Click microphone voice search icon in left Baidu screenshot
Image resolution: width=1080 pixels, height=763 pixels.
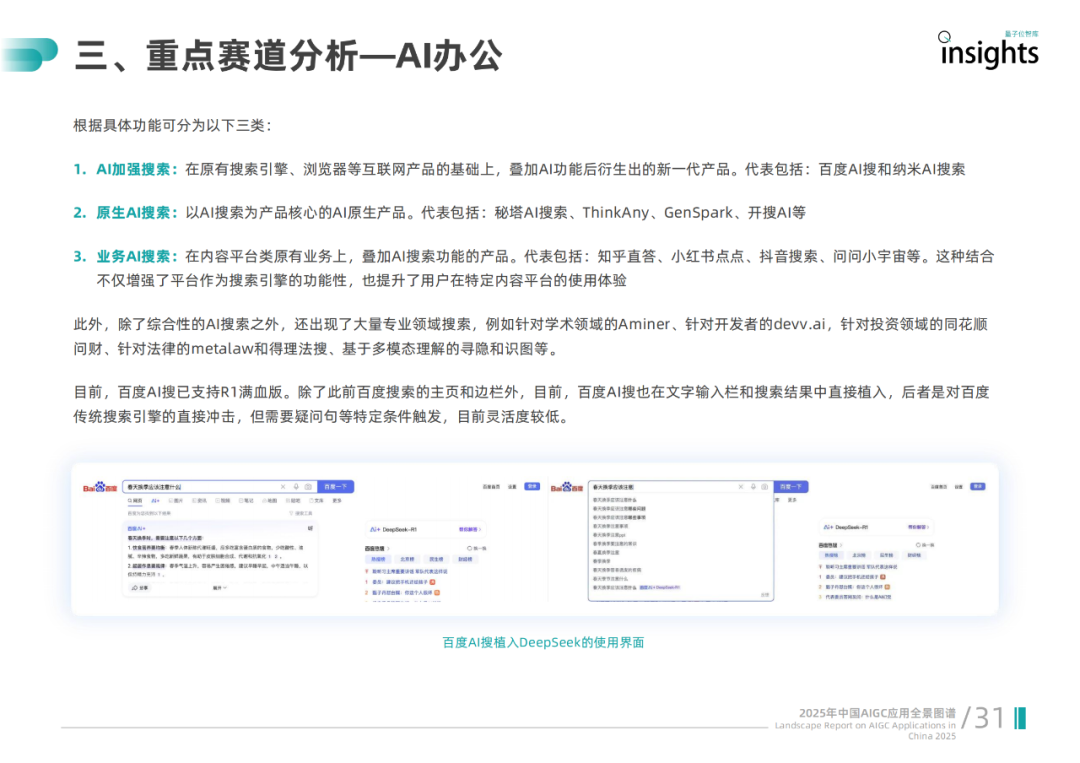[296, 487]
